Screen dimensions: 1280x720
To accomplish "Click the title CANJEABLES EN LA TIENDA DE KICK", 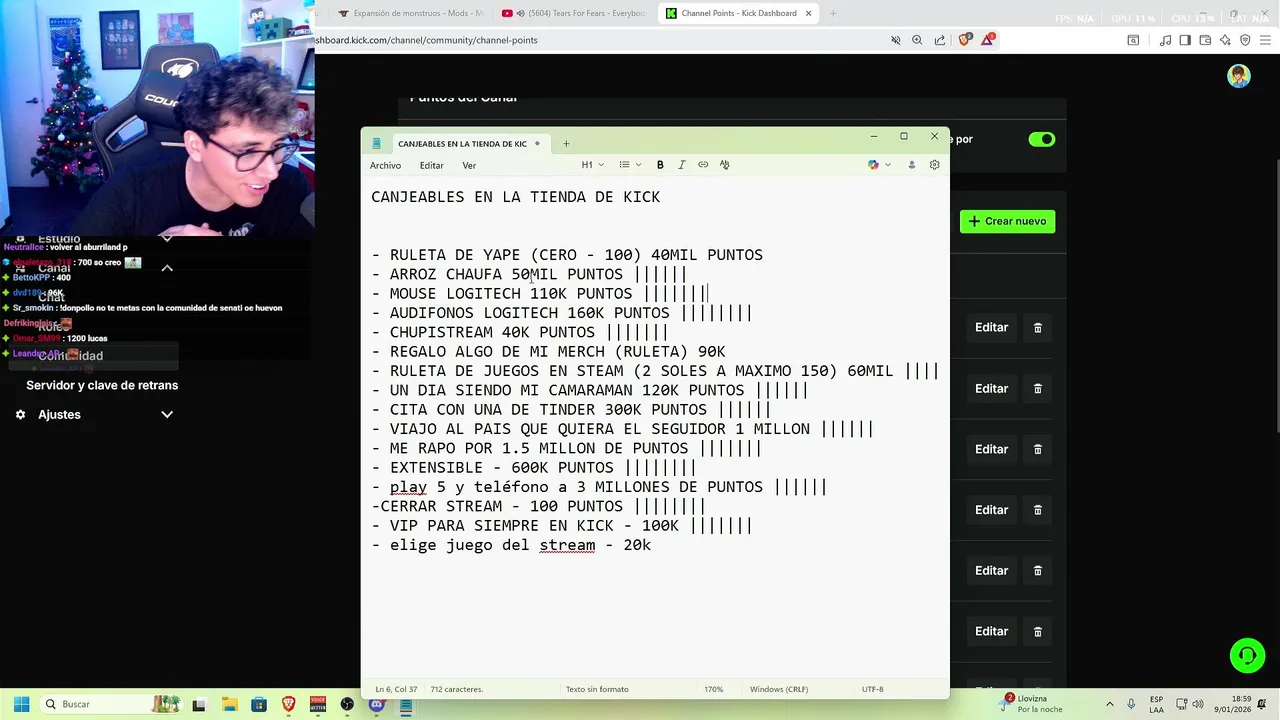I will coord(515,197).
